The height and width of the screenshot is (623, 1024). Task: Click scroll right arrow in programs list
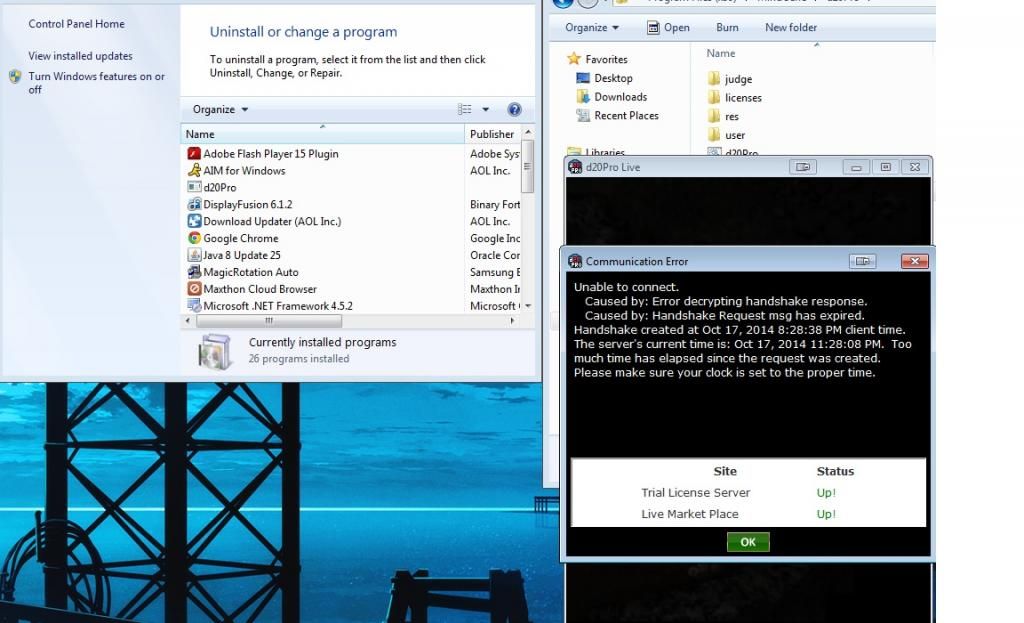[512, 321]
